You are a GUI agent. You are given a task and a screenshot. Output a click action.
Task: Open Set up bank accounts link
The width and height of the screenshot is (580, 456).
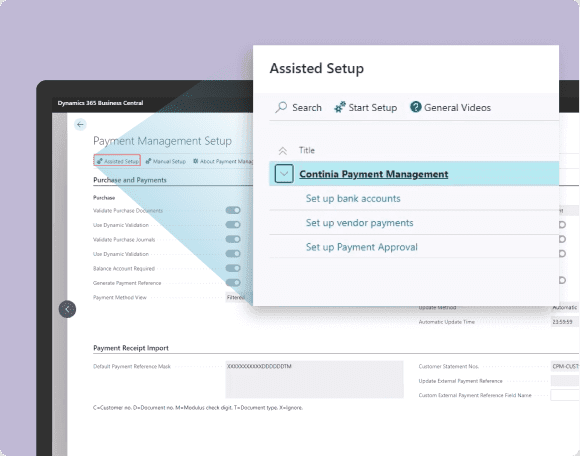tap(353, 199)
